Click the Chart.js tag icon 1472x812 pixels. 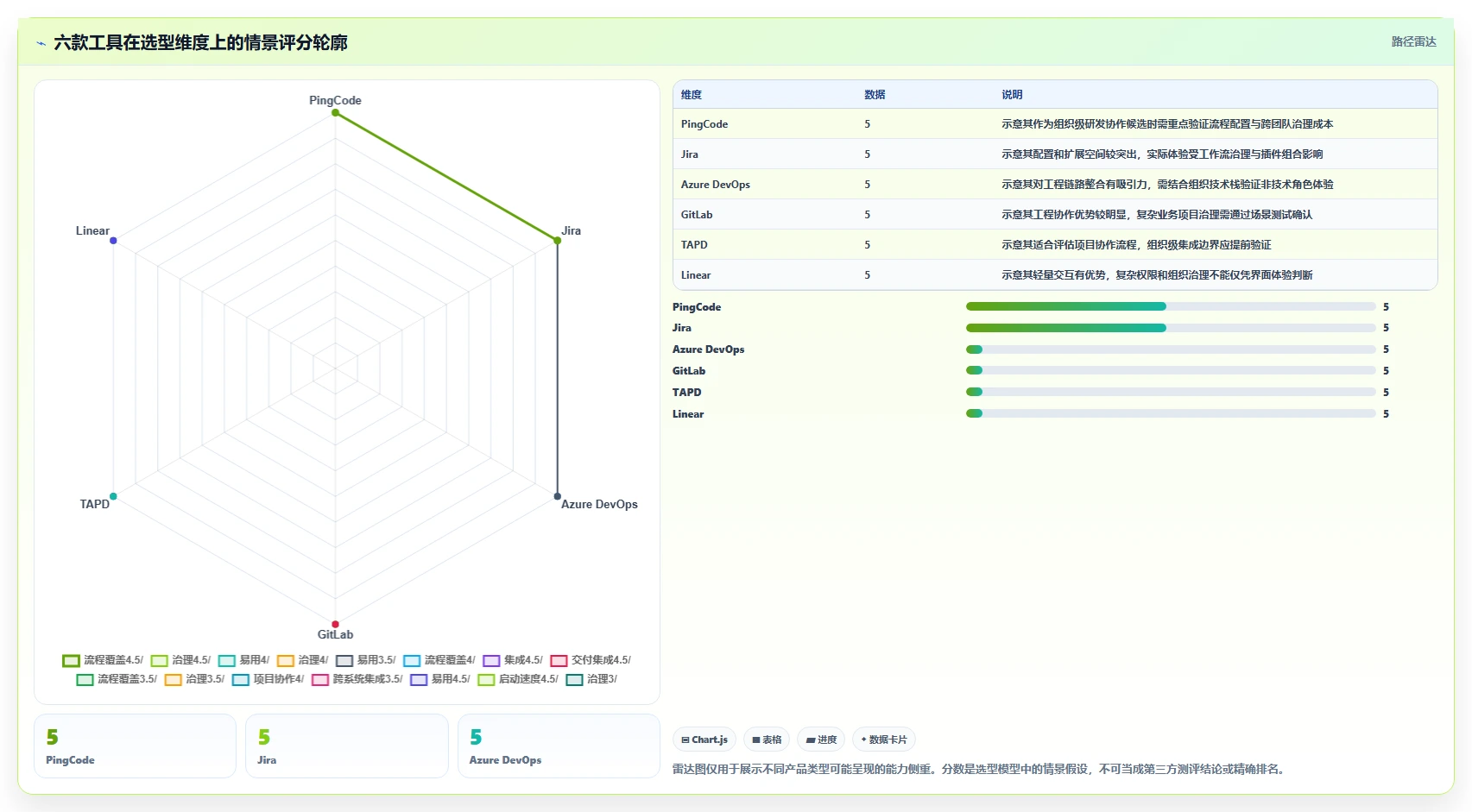pyautogui.click(x=685, y=740)
